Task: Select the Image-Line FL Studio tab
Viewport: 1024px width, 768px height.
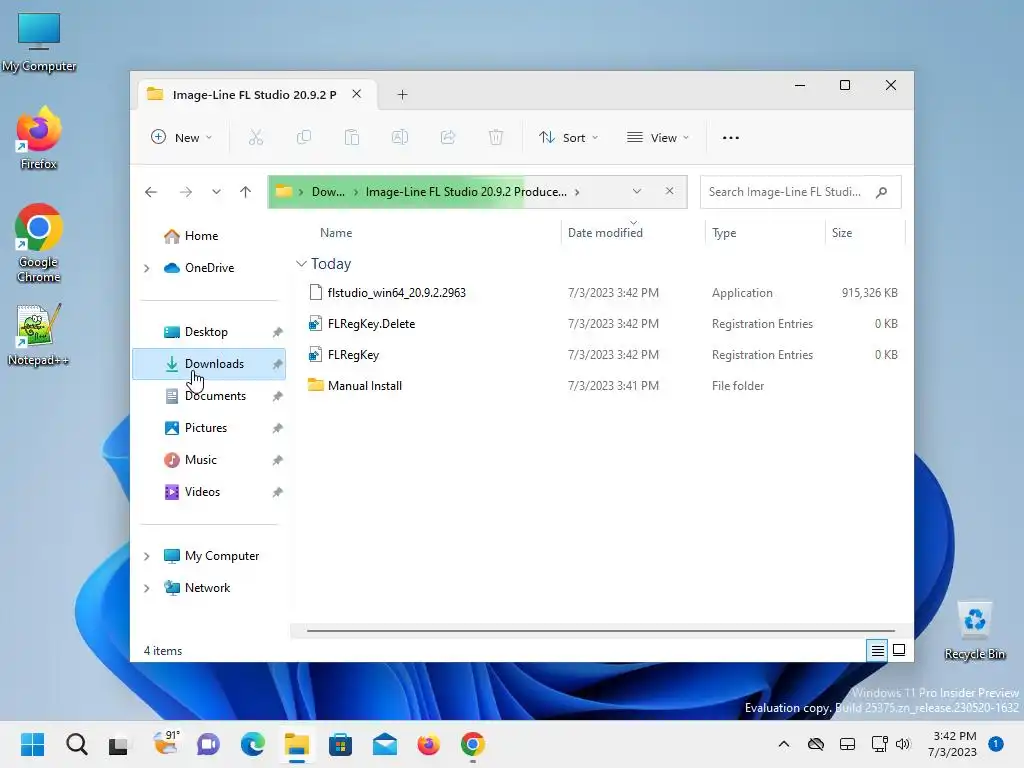Action: coord(255,95)
